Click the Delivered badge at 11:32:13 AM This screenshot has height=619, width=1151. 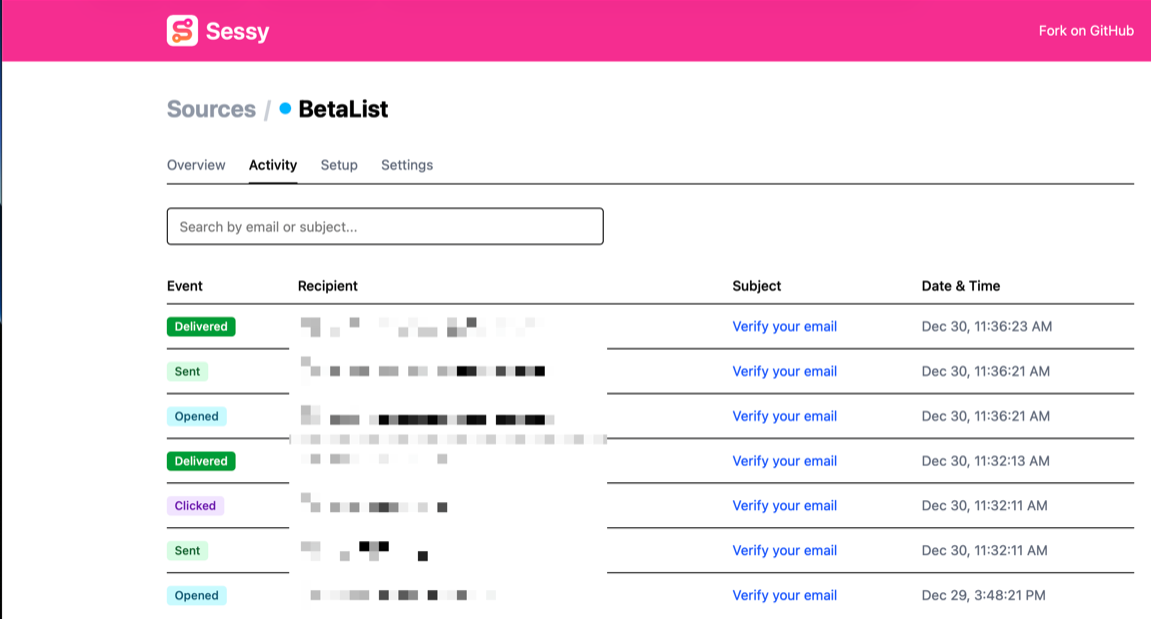pos(201,461)
